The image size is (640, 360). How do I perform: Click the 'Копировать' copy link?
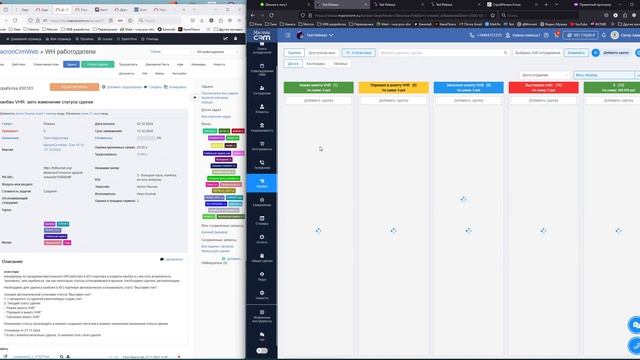175,87
